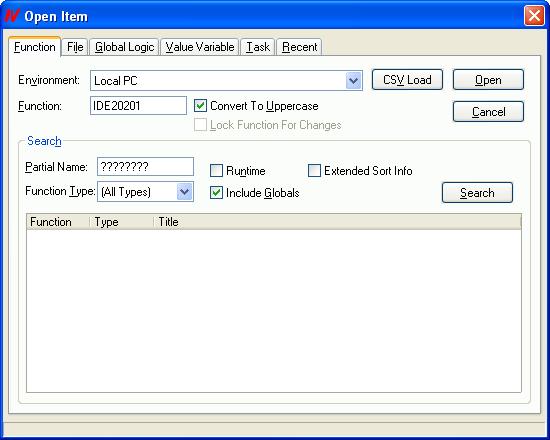Uncheck the Include Globals checkbox
Viewport: 550px width, 440px height.
tap(216, 193)
